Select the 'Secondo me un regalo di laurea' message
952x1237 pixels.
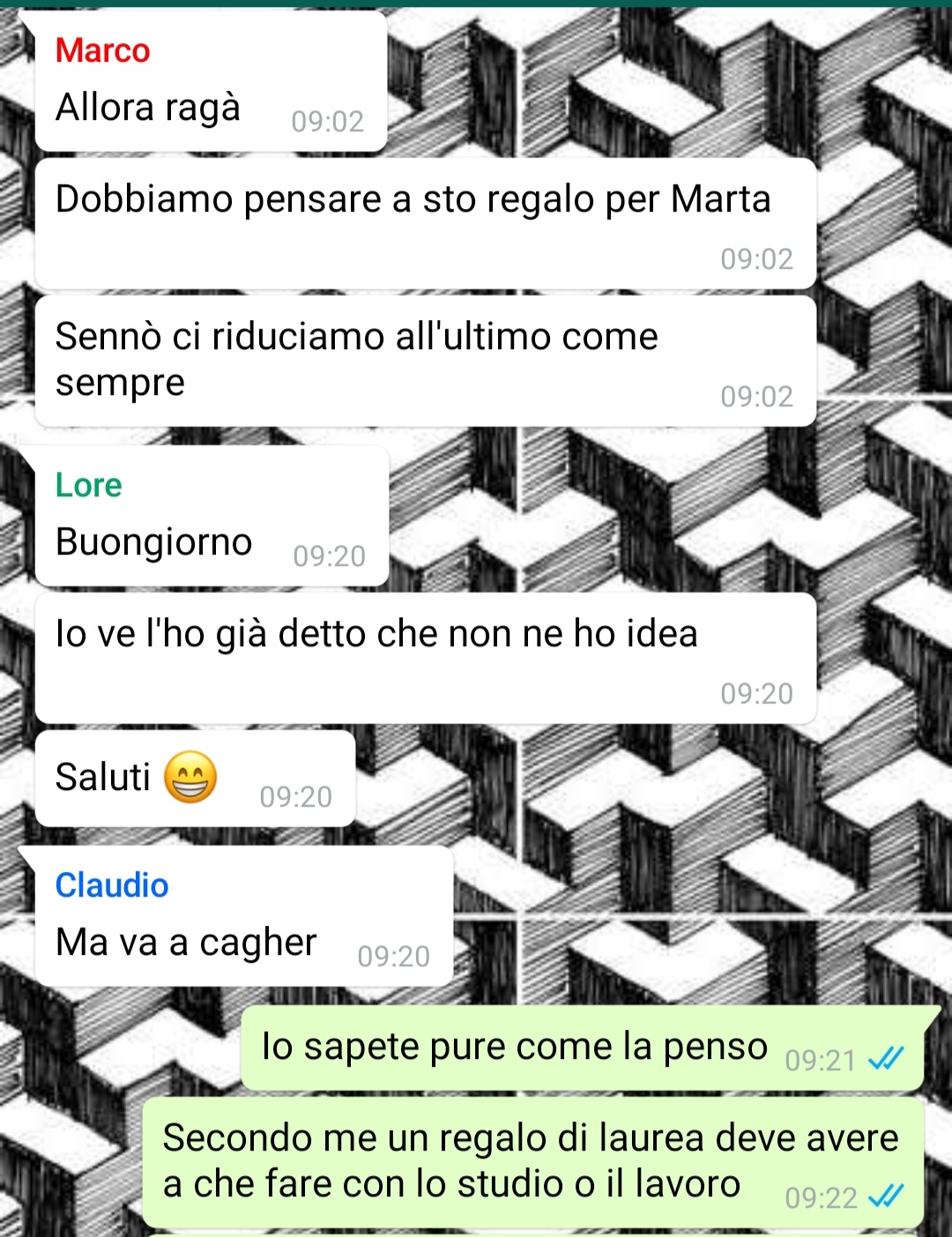(533, 1162)
